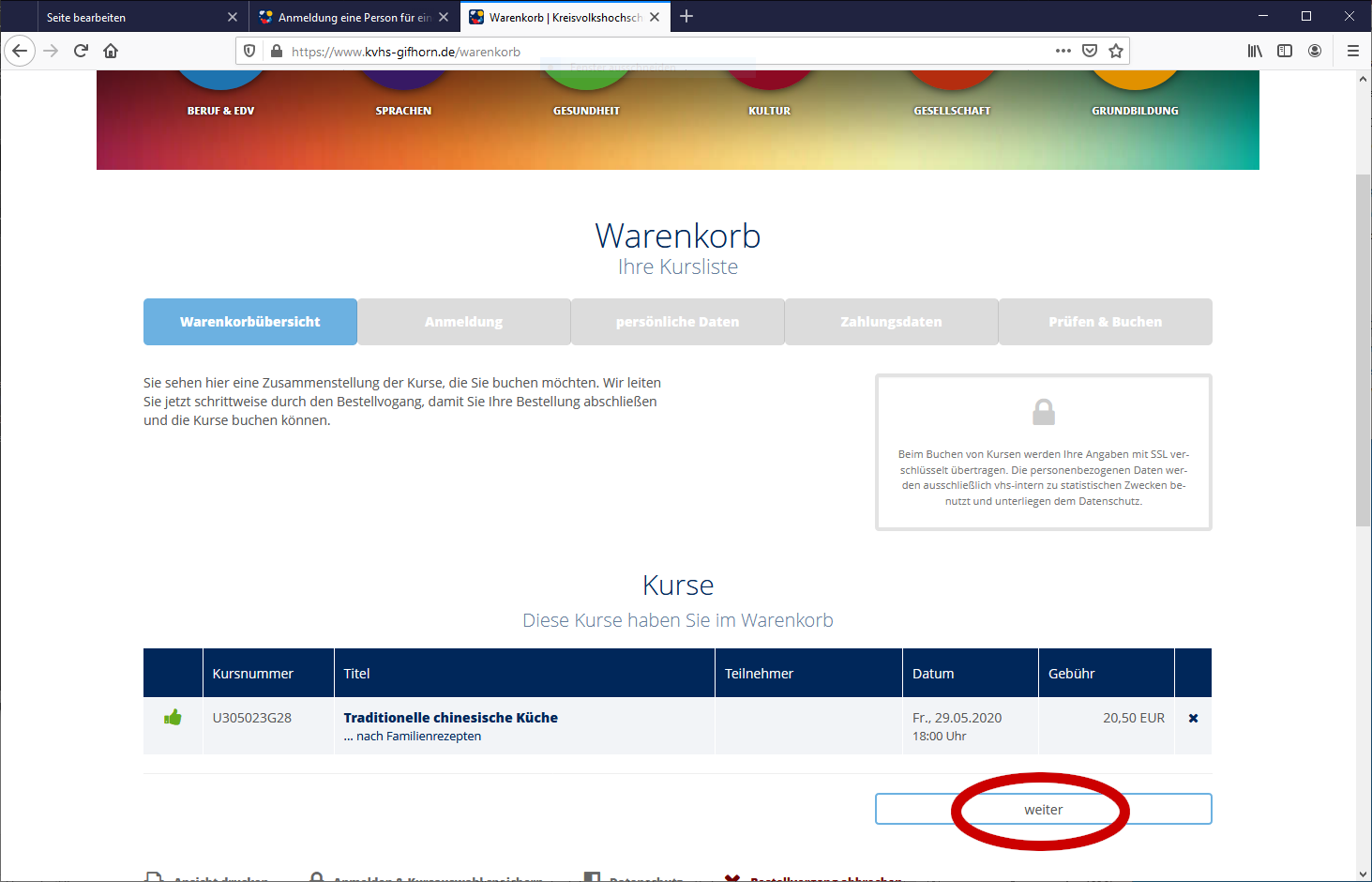Viewport: 1372px width, 882px height.
Task: Open the Firefox account icon
Action: coord(1315,51)
